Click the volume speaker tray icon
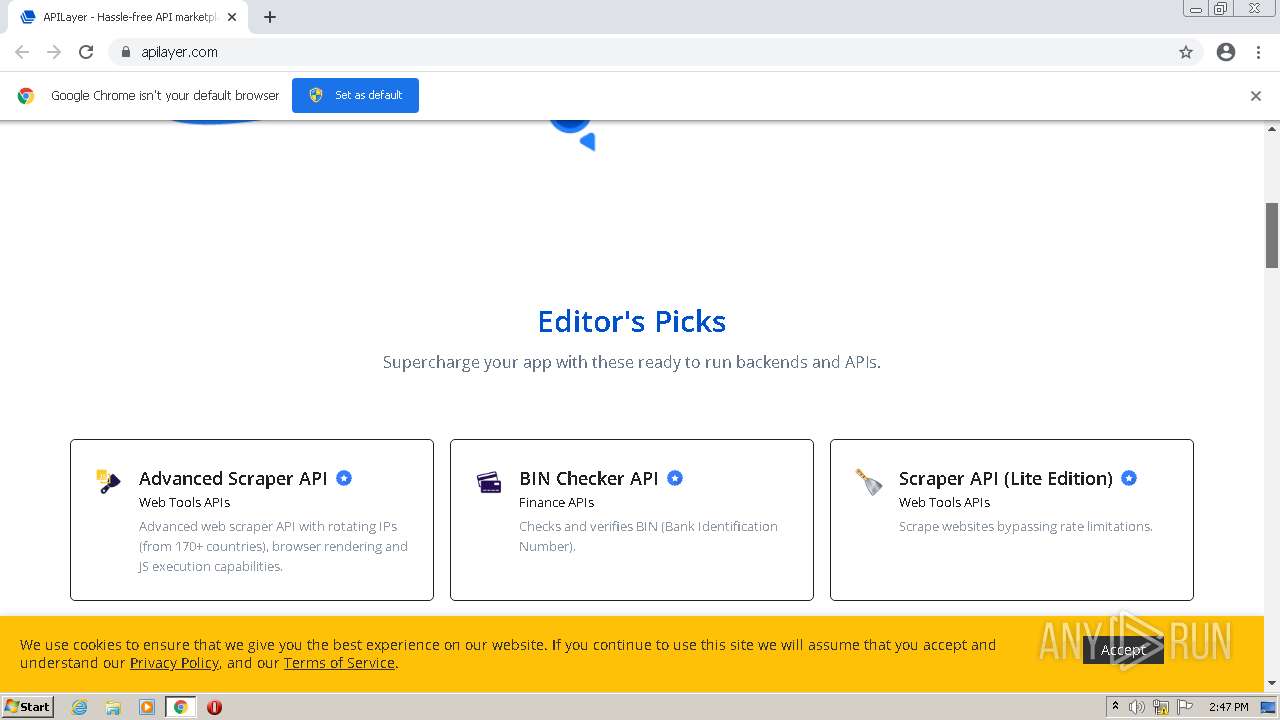The image size is (1280, 720). 1137,707
